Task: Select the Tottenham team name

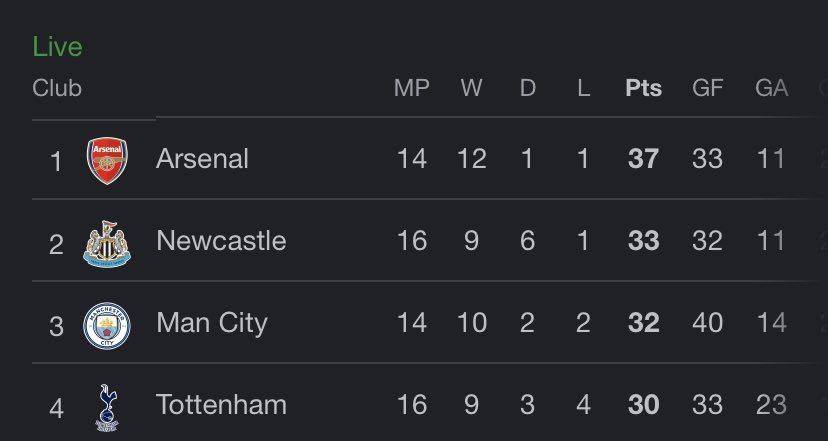Action: pyautogui.click(x=221, y=405)
